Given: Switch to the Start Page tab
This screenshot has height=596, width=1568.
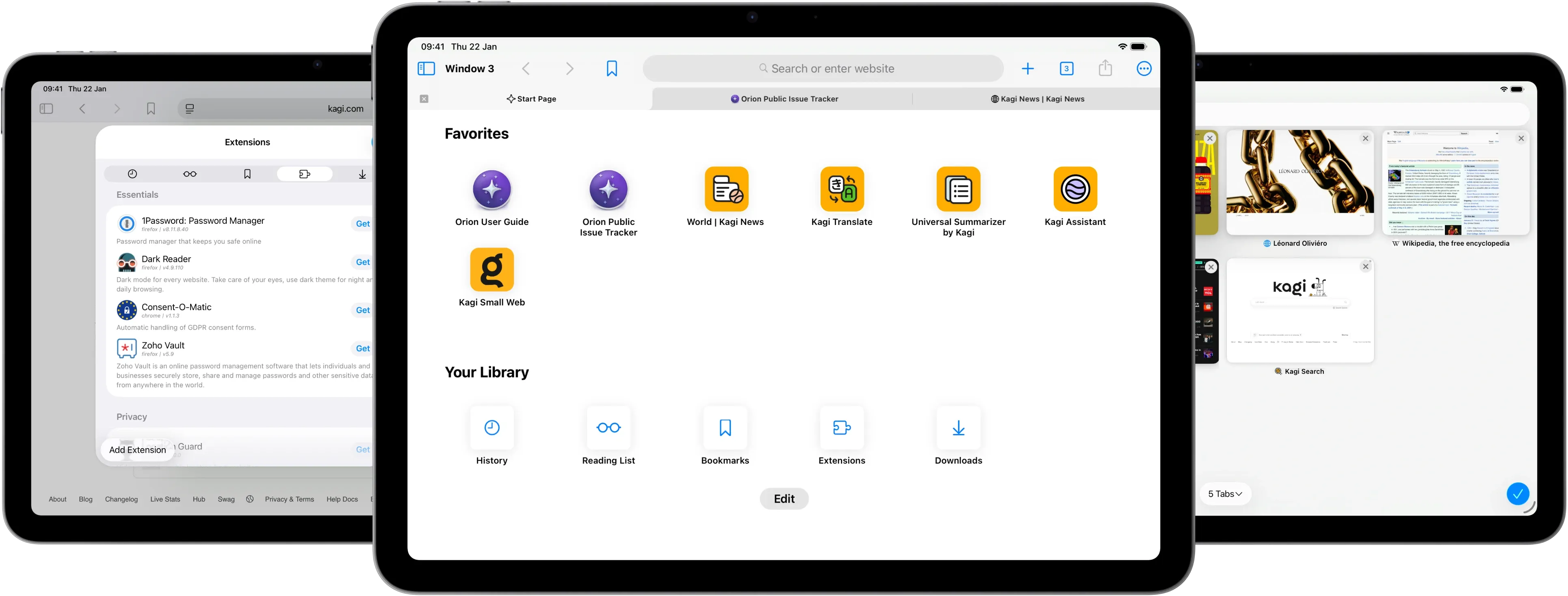Looking at the screenshot, I should coord(531,99).
